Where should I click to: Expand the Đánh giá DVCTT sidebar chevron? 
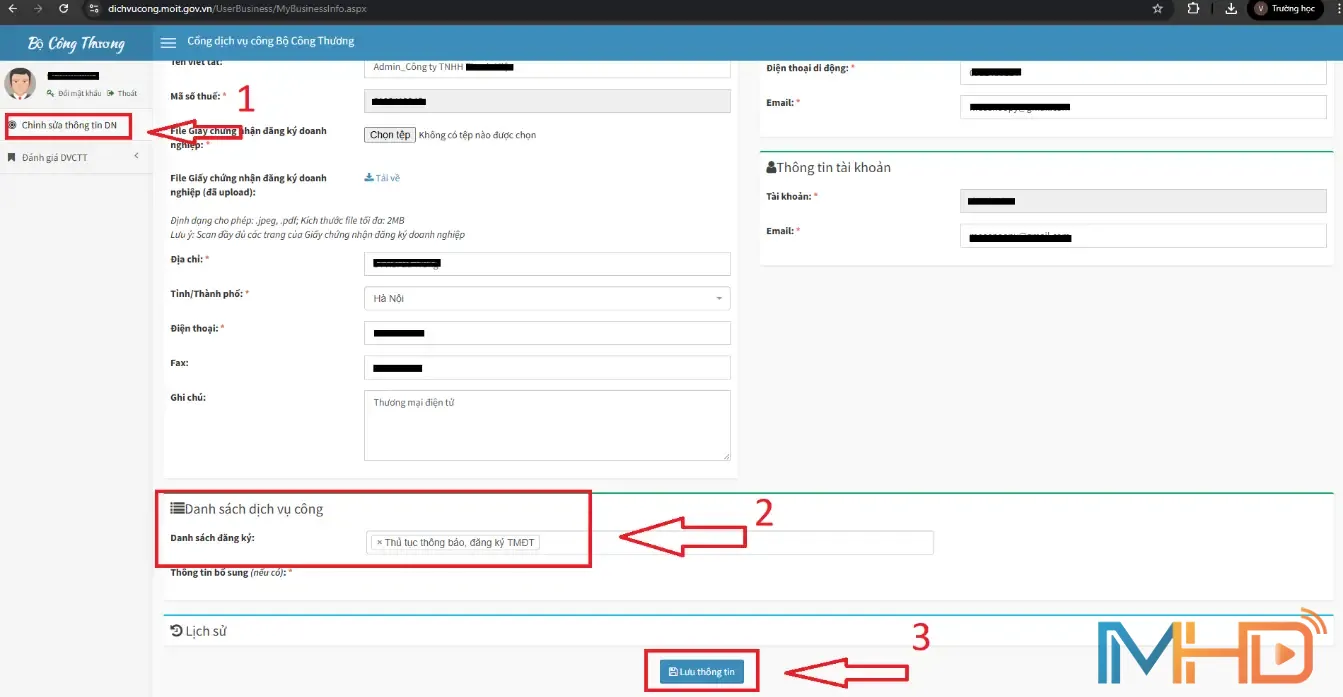point(136,156)
